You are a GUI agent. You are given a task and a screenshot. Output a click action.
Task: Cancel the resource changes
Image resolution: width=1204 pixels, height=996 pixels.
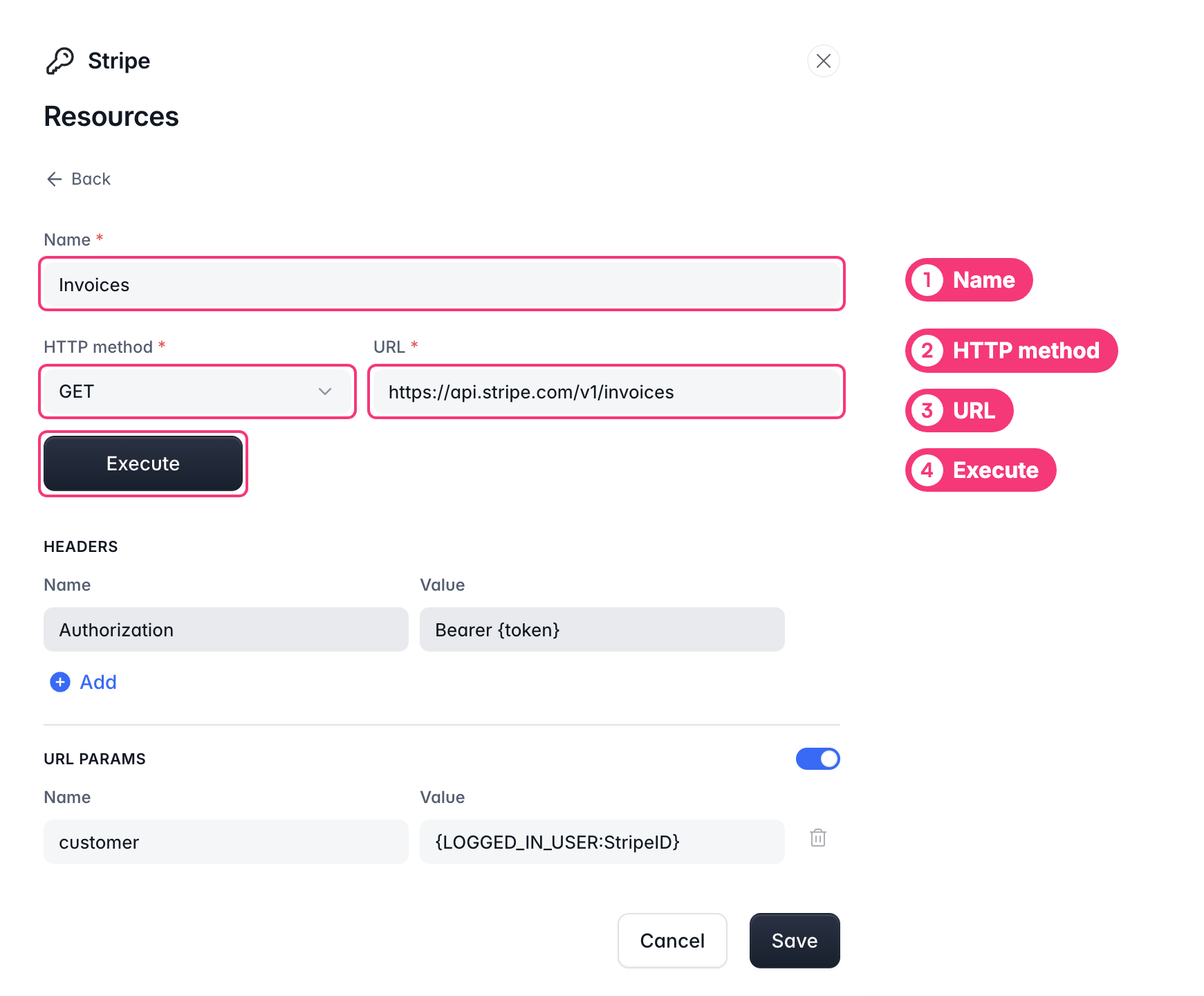click(672, 941)
